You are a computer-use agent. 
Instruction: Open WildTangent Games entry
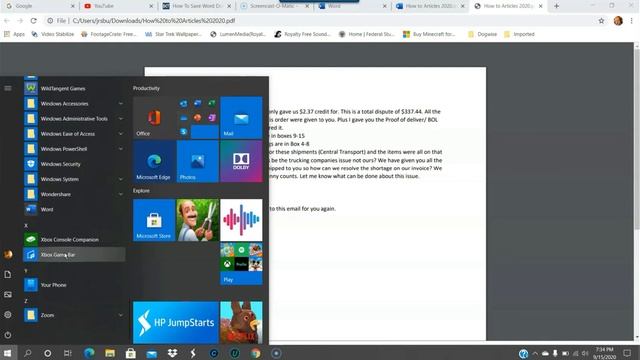[x=74, y=89]
